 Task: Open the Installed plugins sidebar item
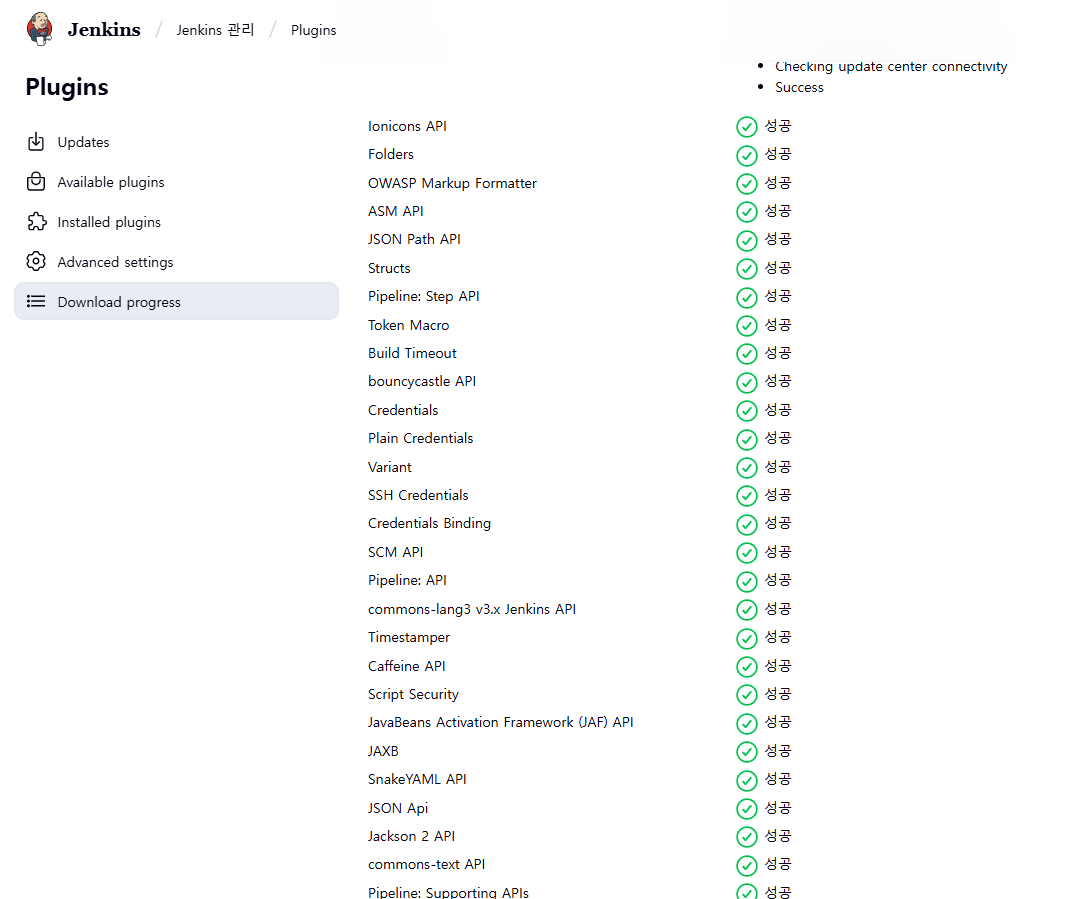coord(176,222)
